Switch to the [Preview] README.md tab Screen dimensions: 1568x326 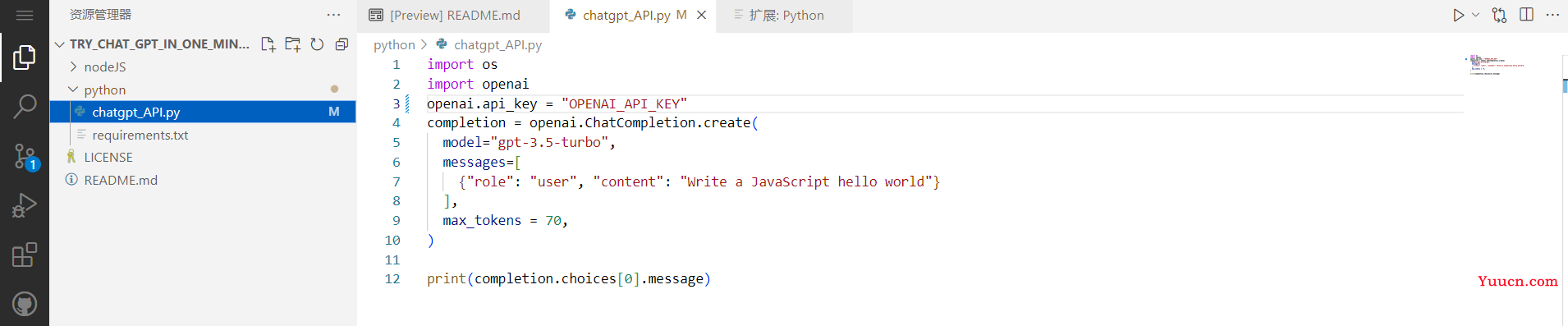pyautogui.click(x=453, y=16)
